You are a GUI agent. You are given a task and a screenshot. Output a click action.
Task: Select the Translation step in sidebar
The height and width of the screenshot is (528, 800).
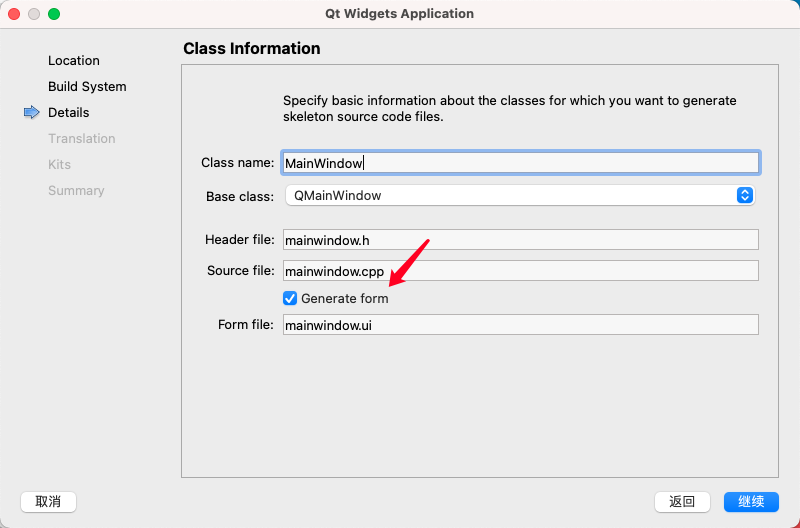pos(82,139)
